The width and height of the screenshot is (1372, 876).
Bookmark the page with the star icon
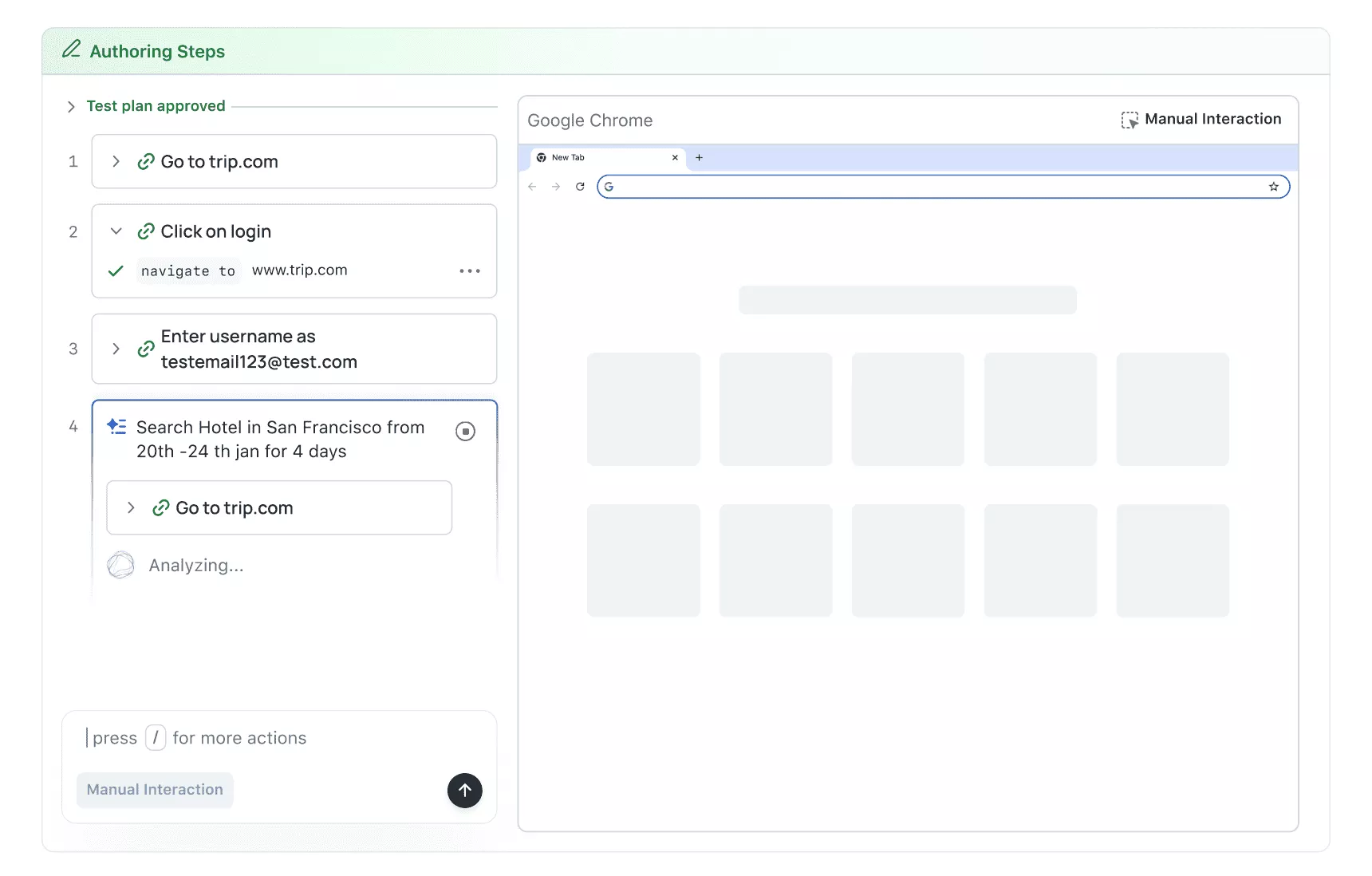1274,187
